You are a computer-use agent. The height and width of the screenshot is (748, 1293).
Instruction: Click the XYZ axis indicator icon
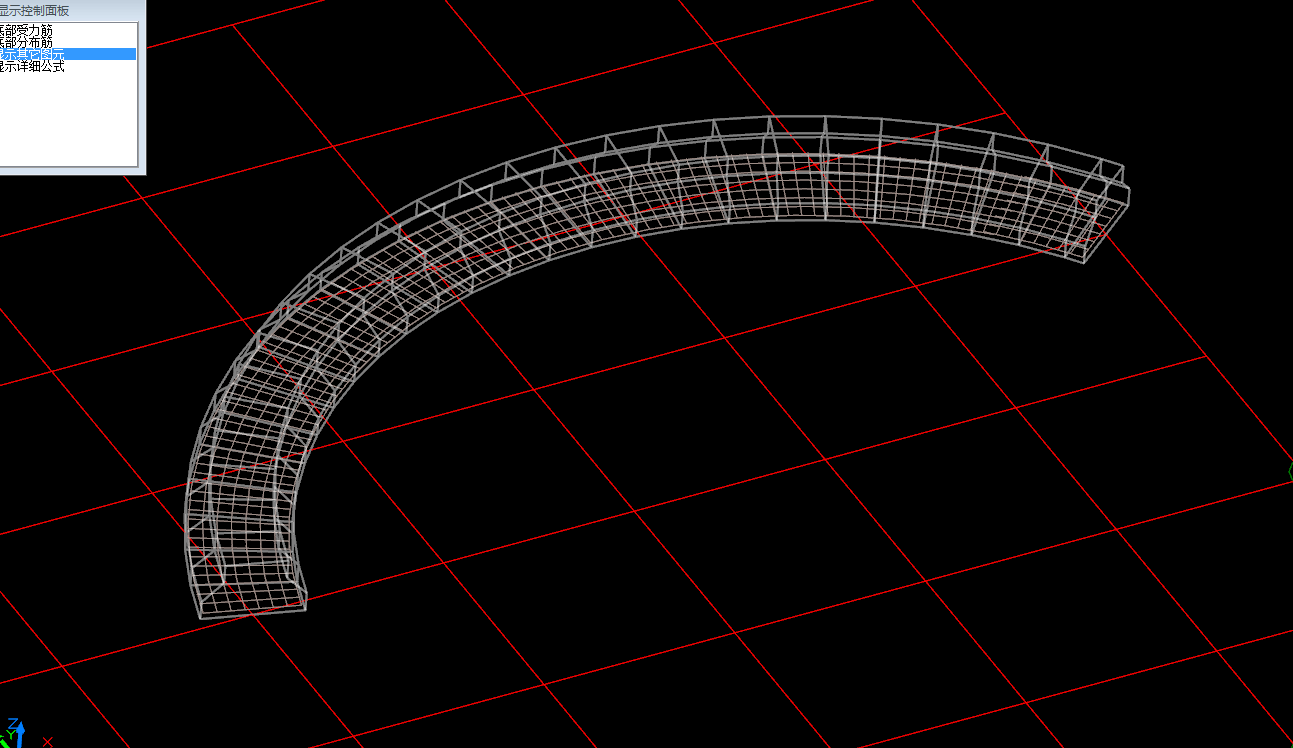[25, 733]
